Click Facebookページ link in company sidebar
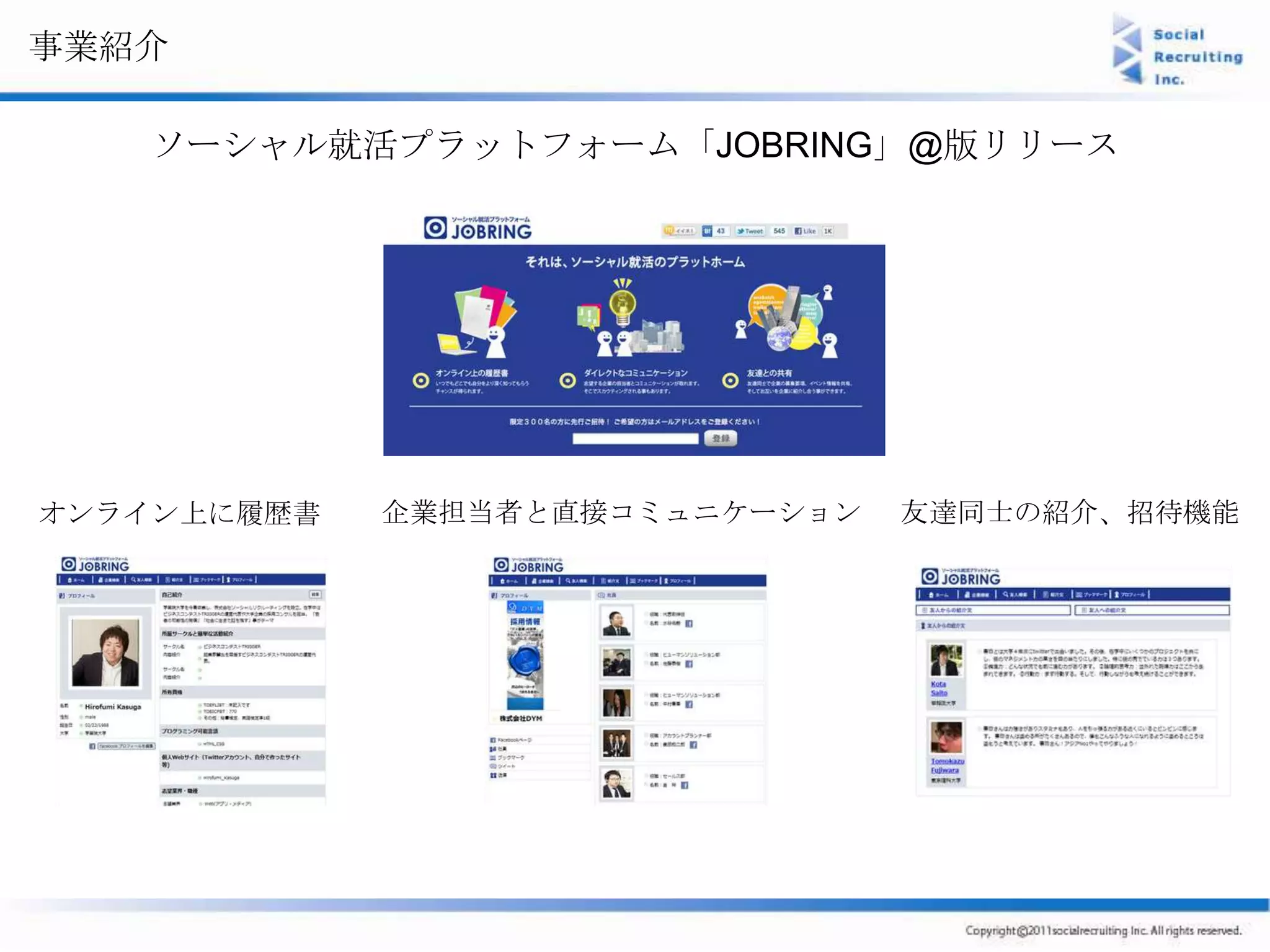This screenshot has height=952, width=1270. [x=510, y=740]
